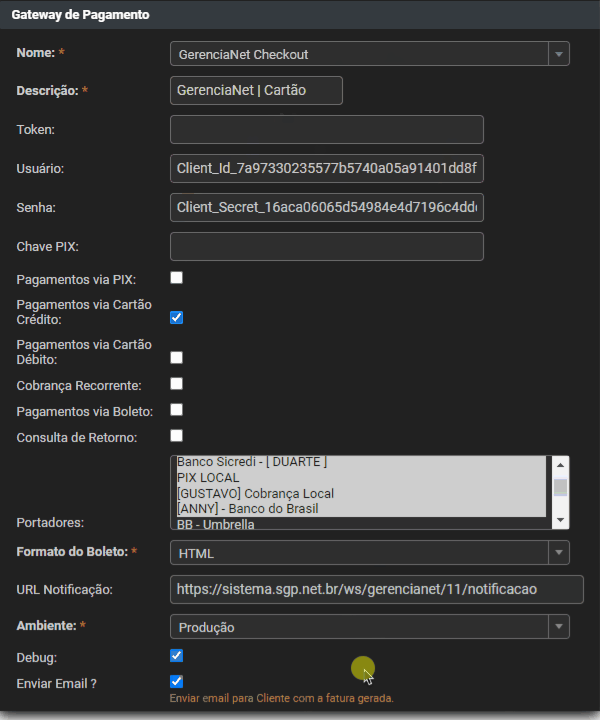
Task: Click the empty Chave PIX field
Action: click(326, 247)
